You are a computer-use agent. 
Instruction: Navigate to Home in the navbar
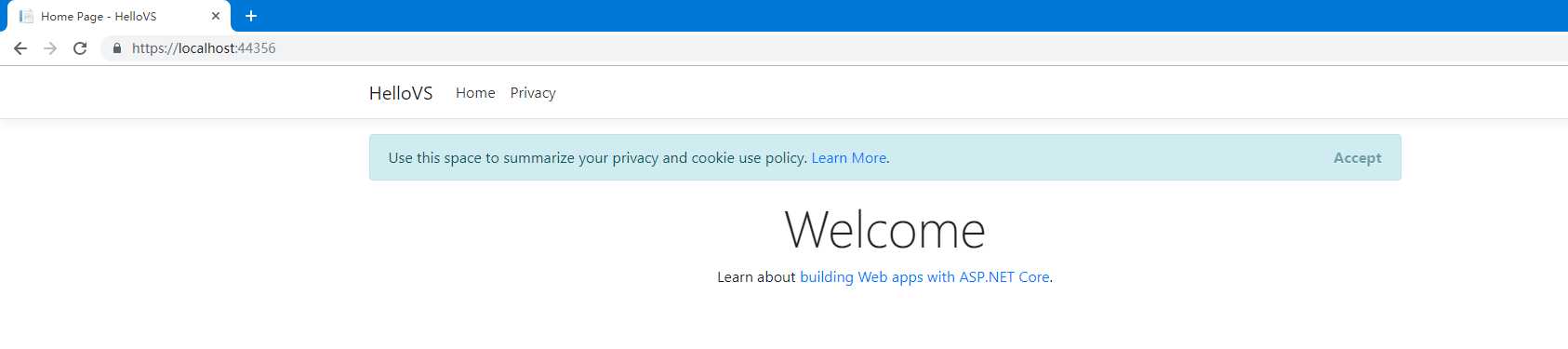[x=475, y=93]
